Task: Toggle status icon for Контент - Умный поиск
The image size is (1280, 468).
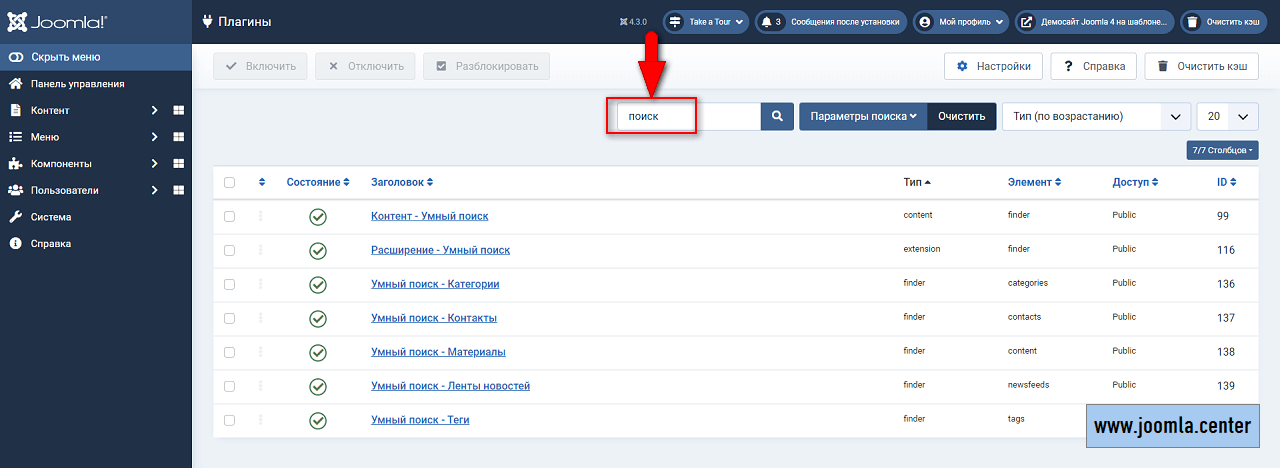Action: click(318, 216)
